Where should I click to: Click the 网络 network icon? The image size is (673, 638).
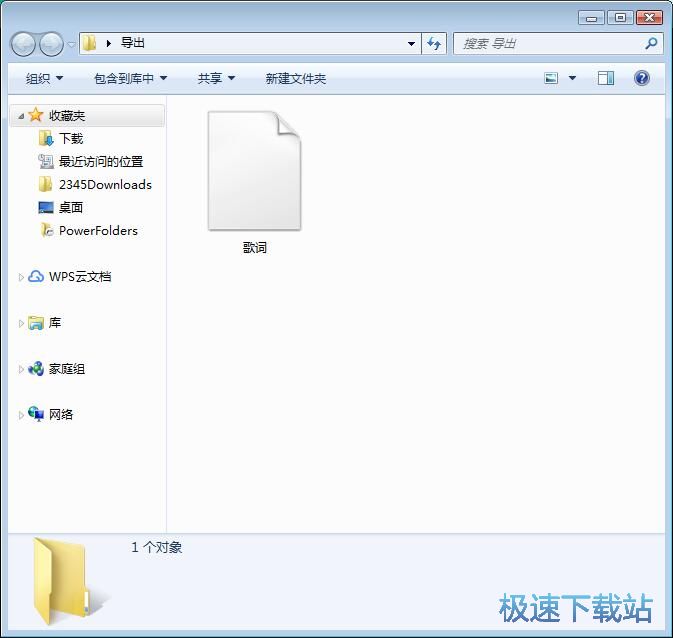(36, 414)
